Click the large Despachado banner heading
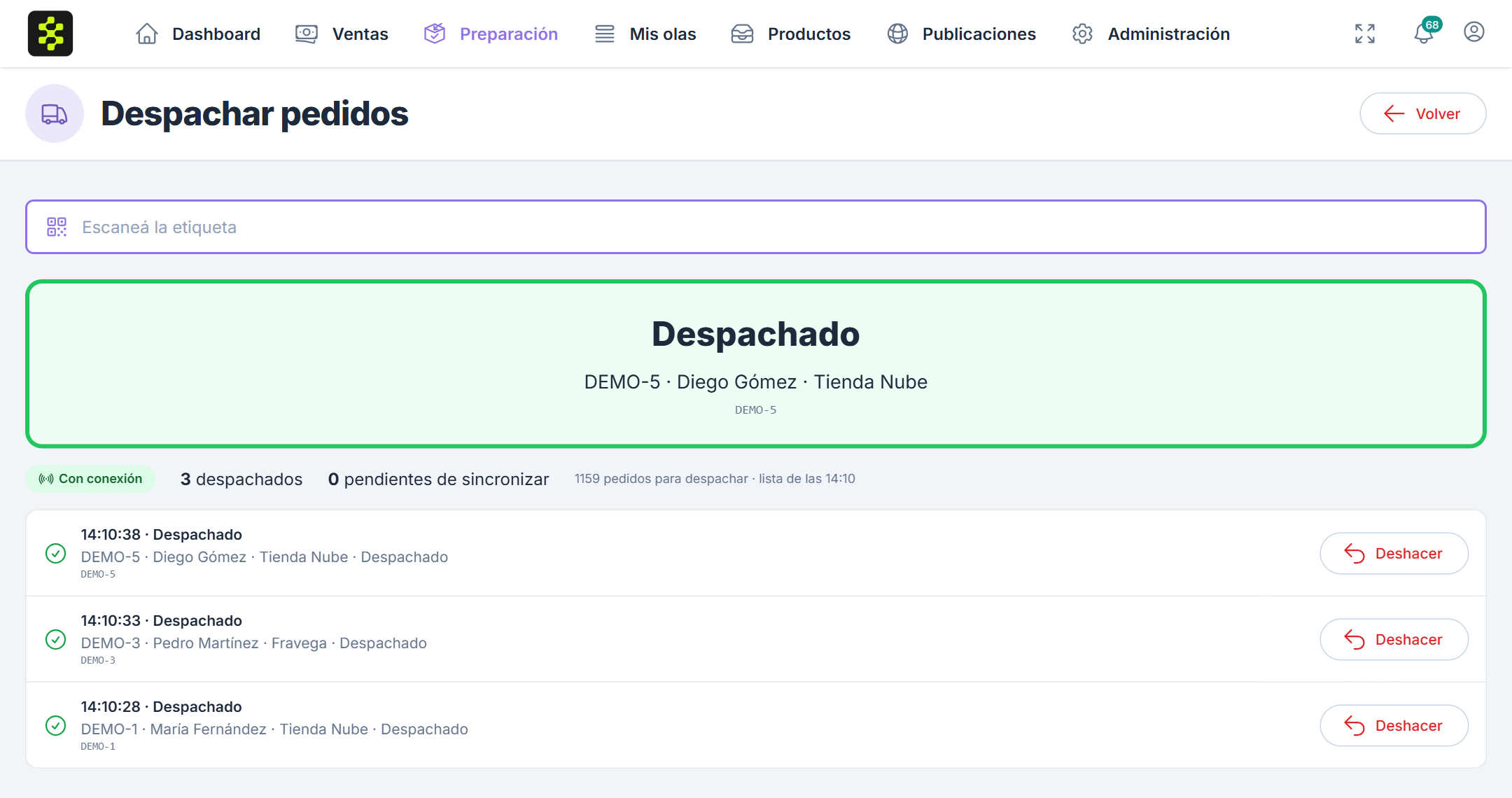 (756, 334)
